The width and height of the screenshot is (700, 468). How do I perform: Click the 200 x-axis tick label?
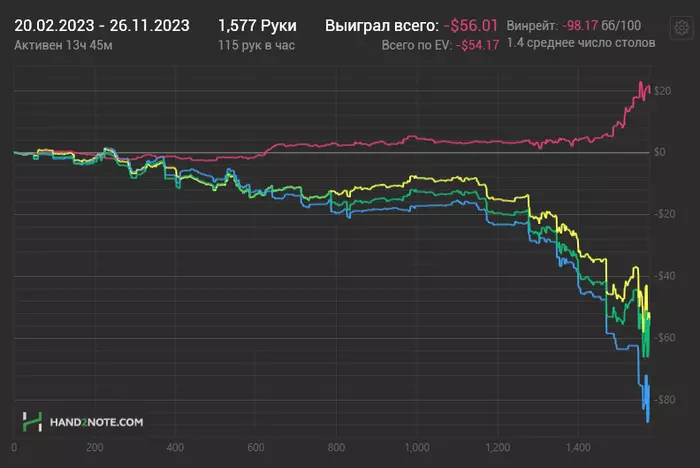pyautogui.click(x=95, y=447)
